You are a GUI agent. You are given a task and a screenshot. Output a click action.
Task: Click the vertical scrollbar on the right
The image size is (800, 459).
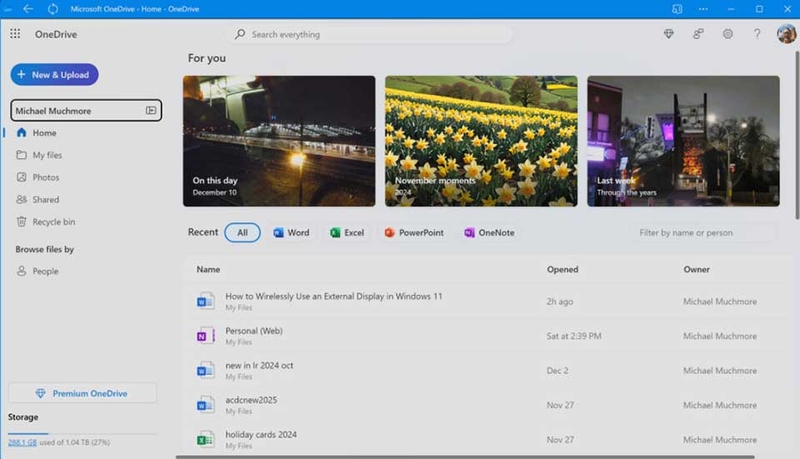tap(797, 135)
